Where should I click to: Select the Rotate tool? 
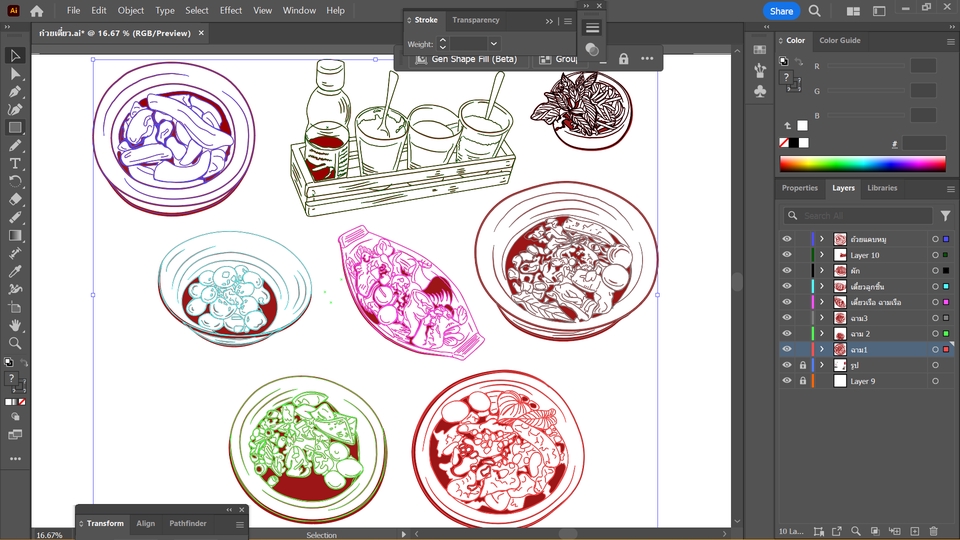15,181
